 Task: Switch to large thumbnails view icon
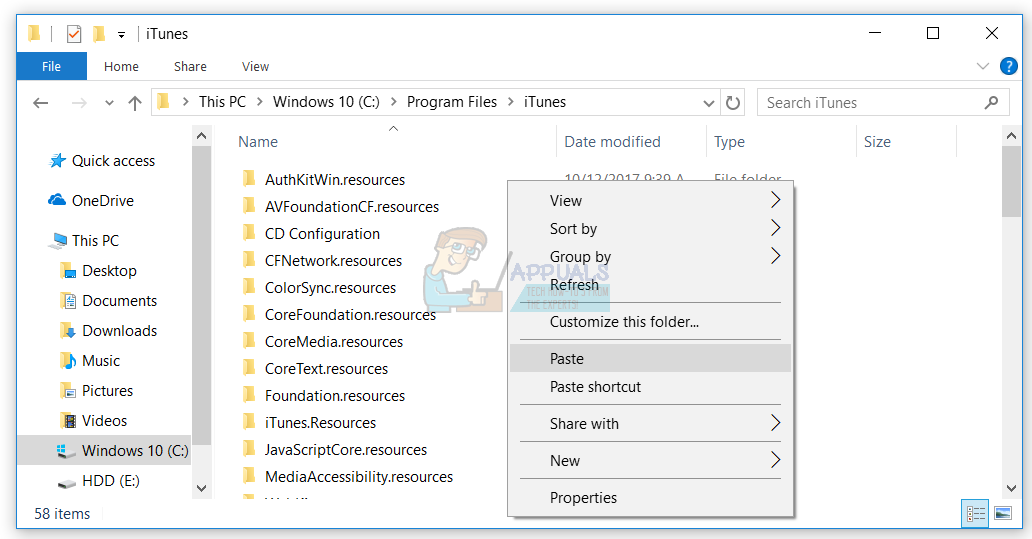pyautogui.click(x=1002, y=513)
